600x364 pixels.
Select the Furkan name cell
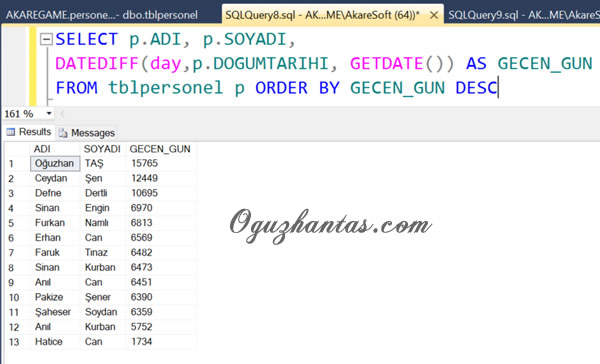tap(55, 223)
